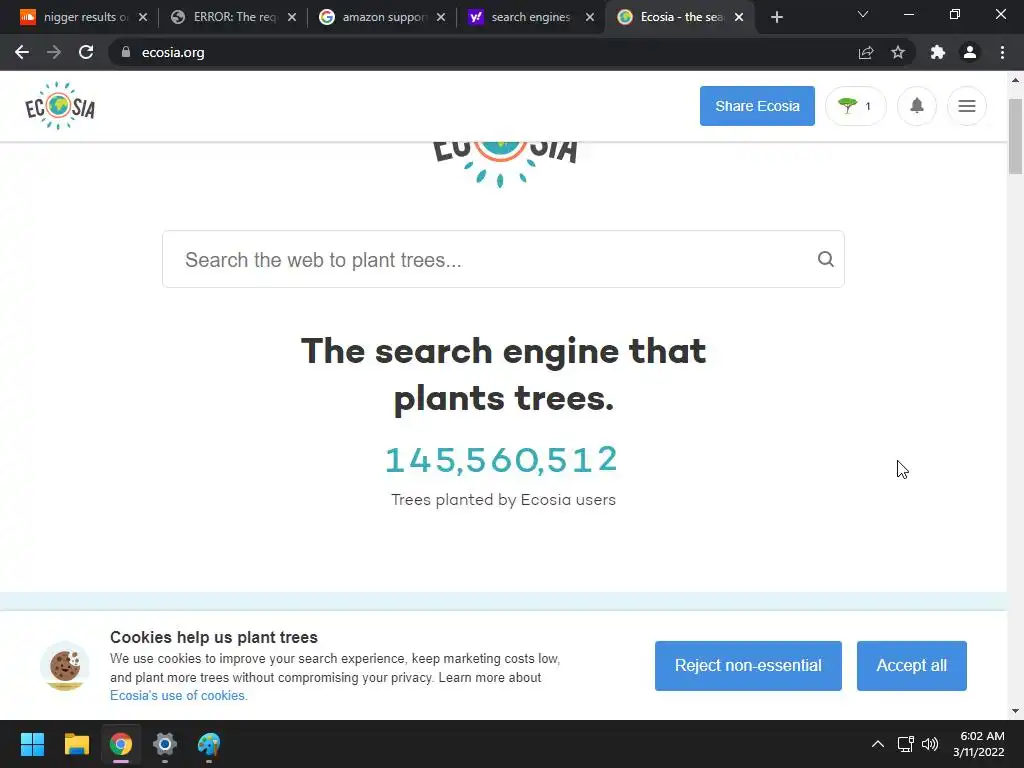Viewport: 1024px width, 768px height.
Task: Reject non-essential cookies
Action: coord(748,665)
